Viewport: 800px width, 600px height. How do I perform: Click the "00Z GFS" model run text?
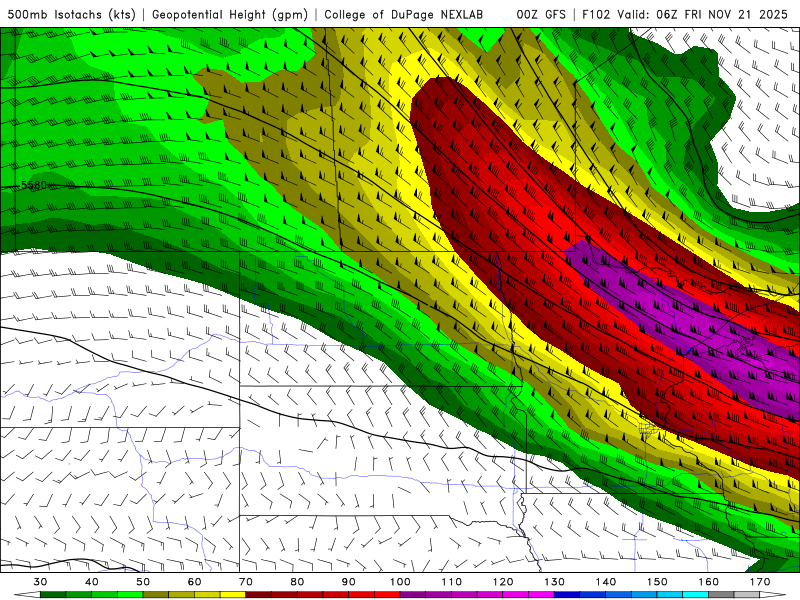(x=541, y=14)
